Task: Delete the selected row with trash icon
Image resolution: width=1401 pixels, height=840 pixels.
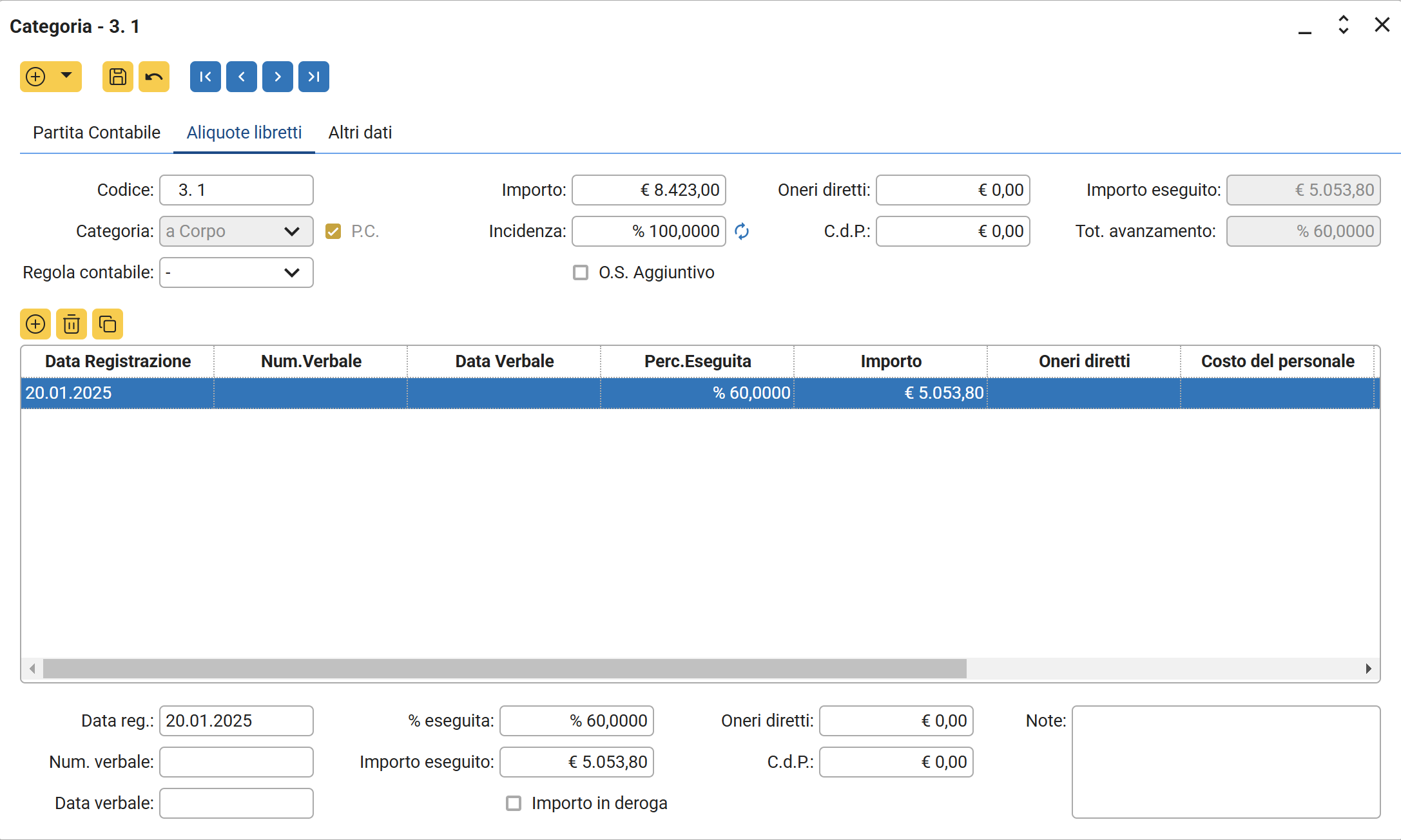Action: 72,324
